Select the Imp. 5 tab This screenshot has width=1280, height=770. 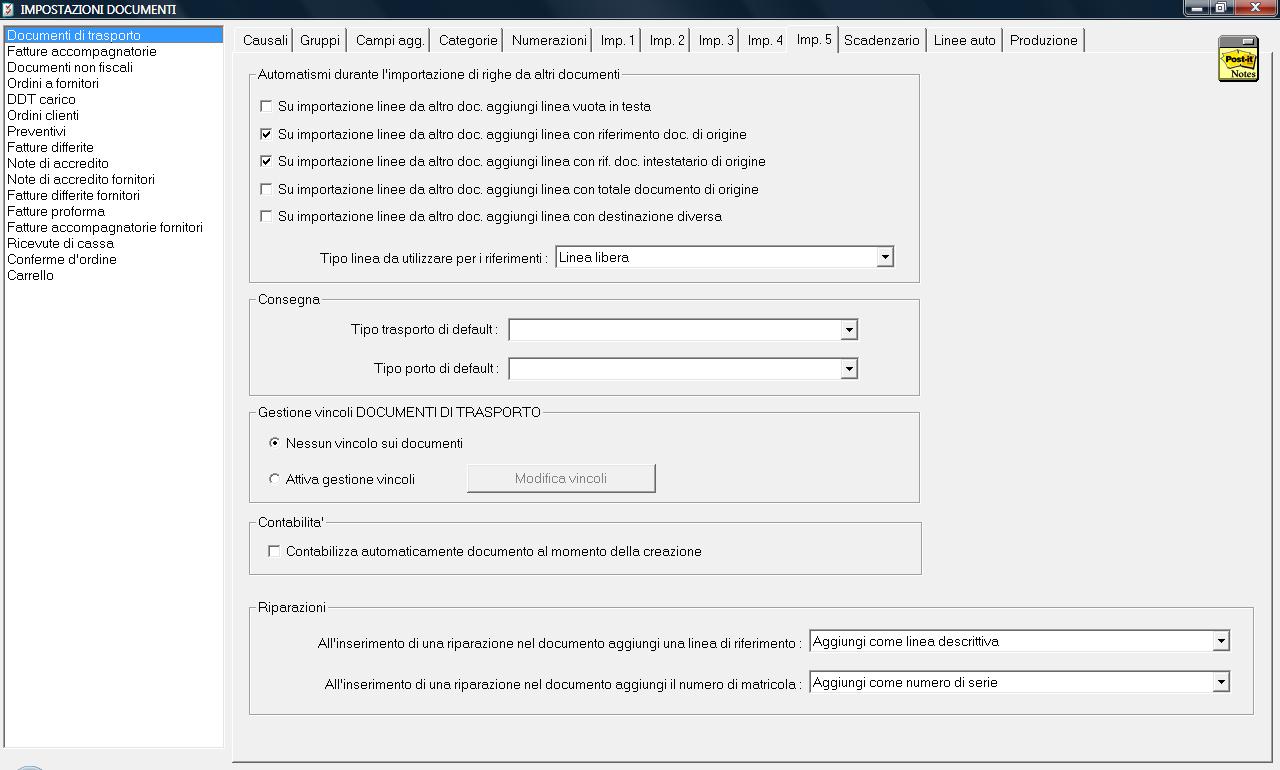[814, 39]
